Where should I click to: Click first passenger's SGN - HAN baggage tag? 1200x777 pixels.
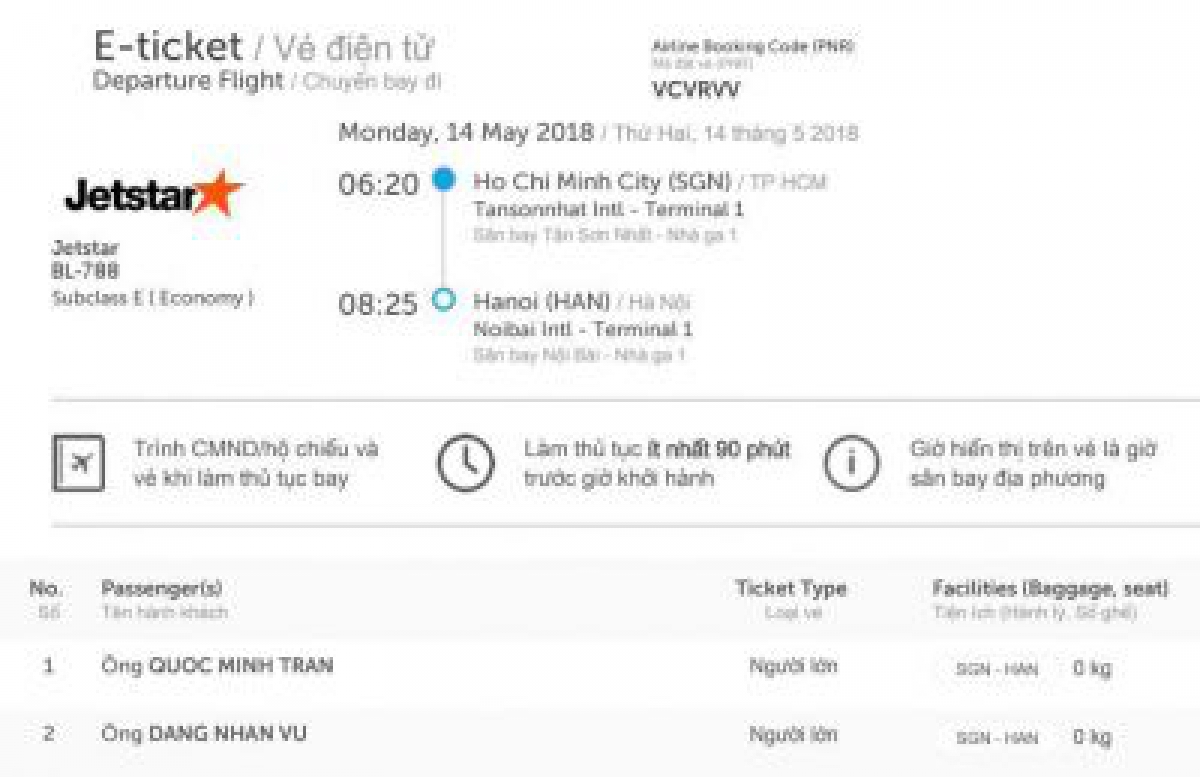point(997,669)
